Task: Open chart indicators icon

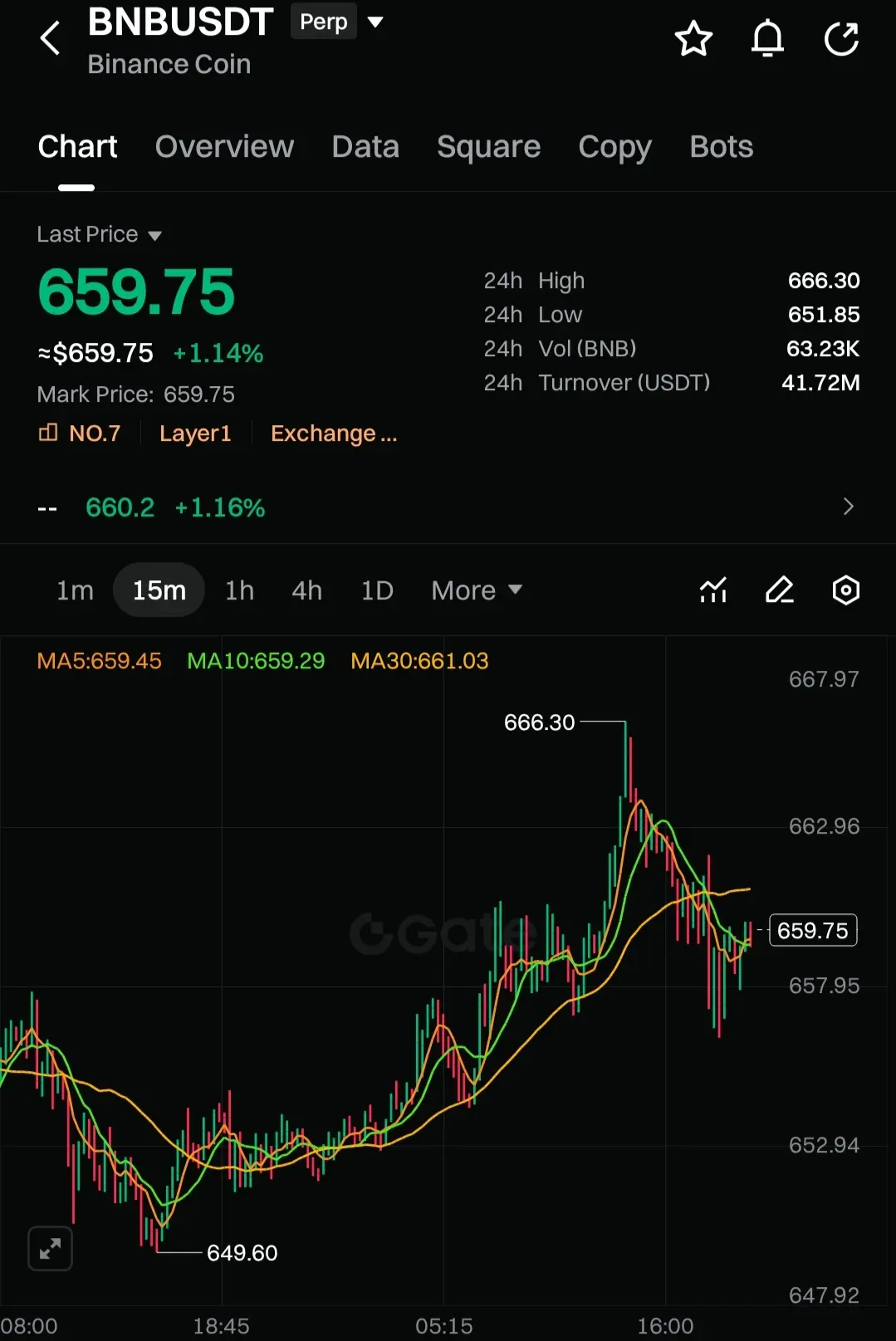Action: (713, 590)
